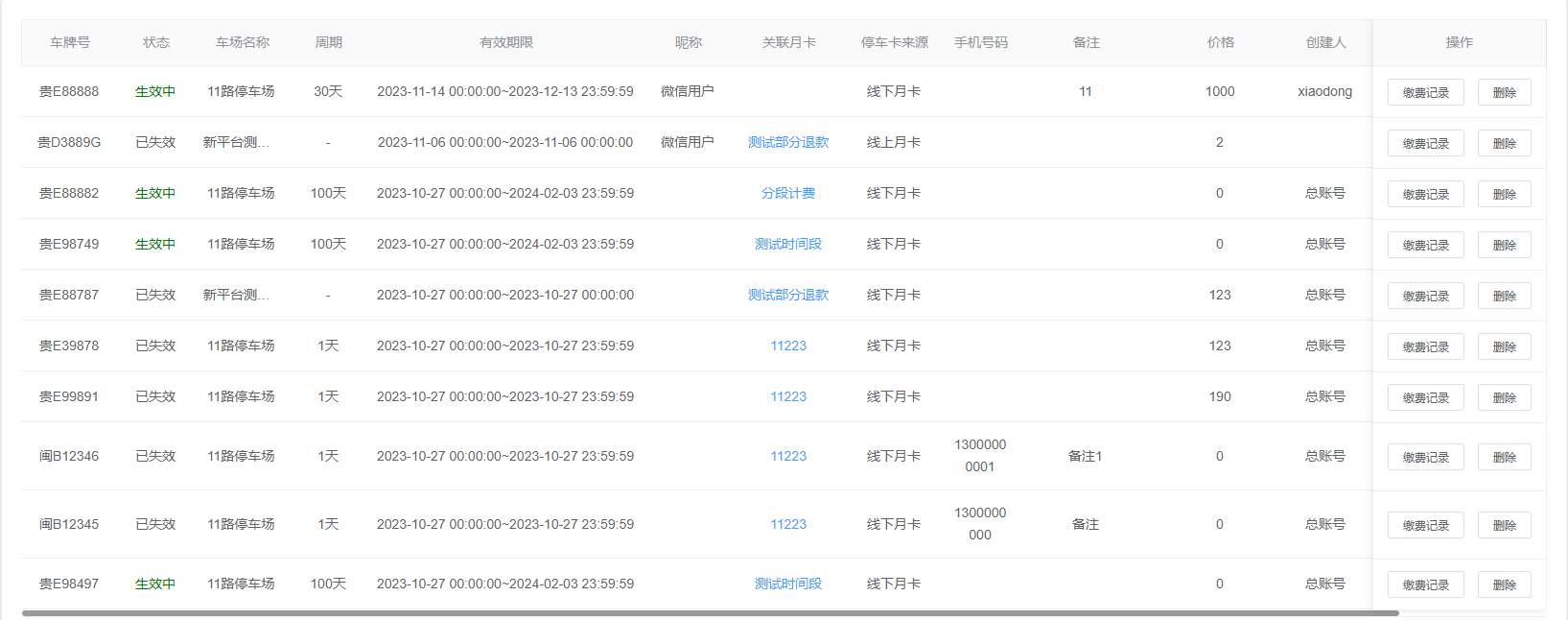
Task: View payment records for plate 贵E98749
Action: pyautogui.click(x=1425, y=245)
